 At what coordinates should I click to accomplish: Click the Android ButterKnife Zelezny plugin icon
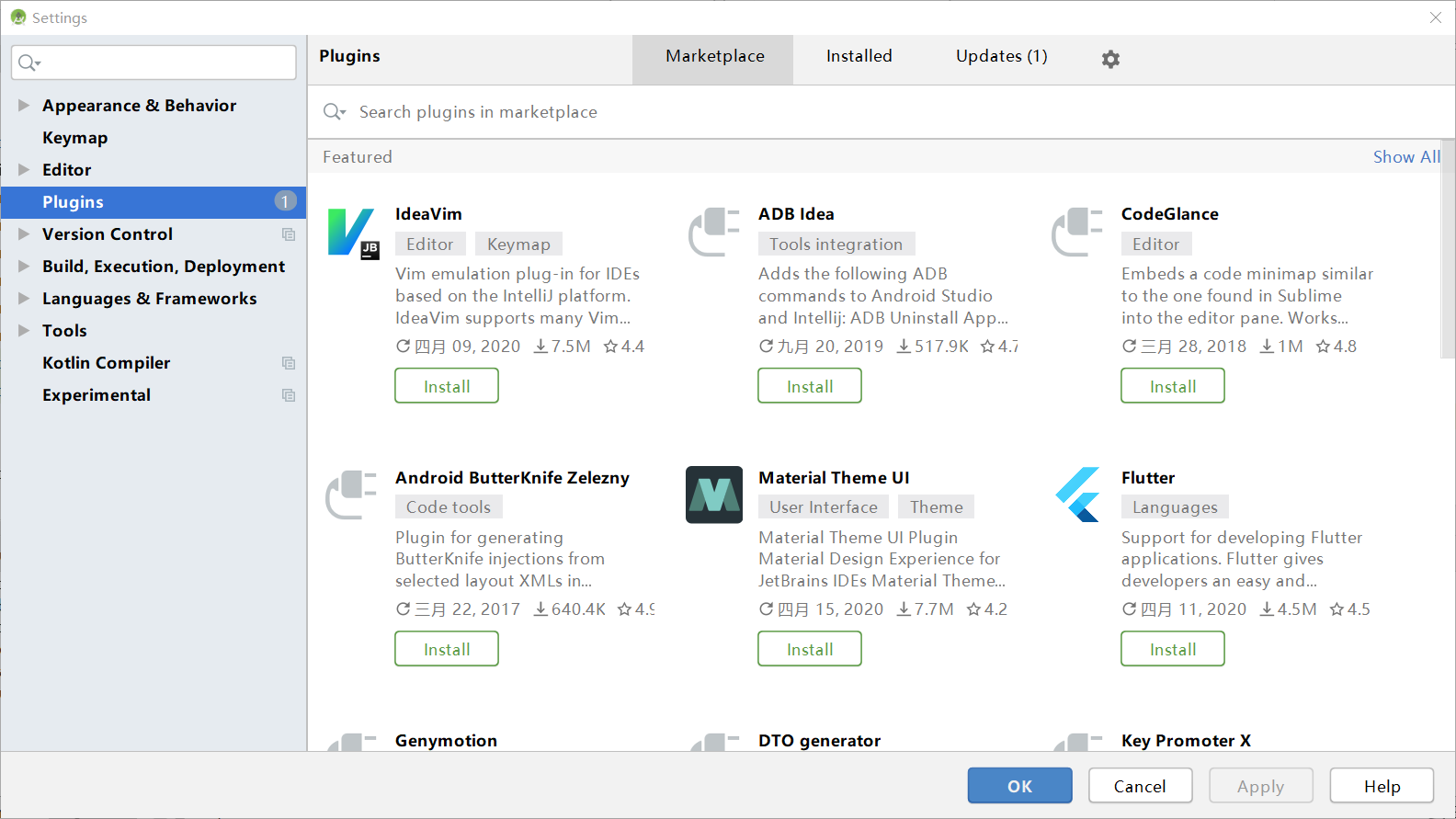coord(351,495)
